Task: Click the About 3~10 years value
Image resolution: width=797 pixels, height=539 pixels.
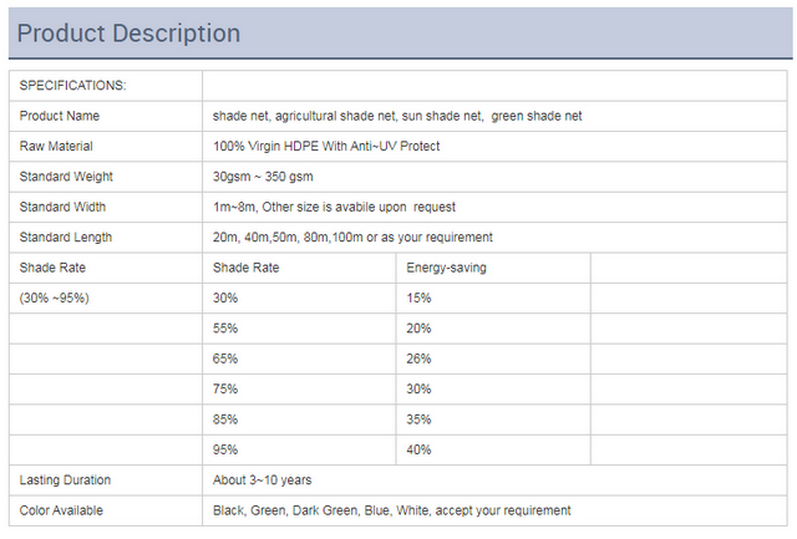Action: 262,480
